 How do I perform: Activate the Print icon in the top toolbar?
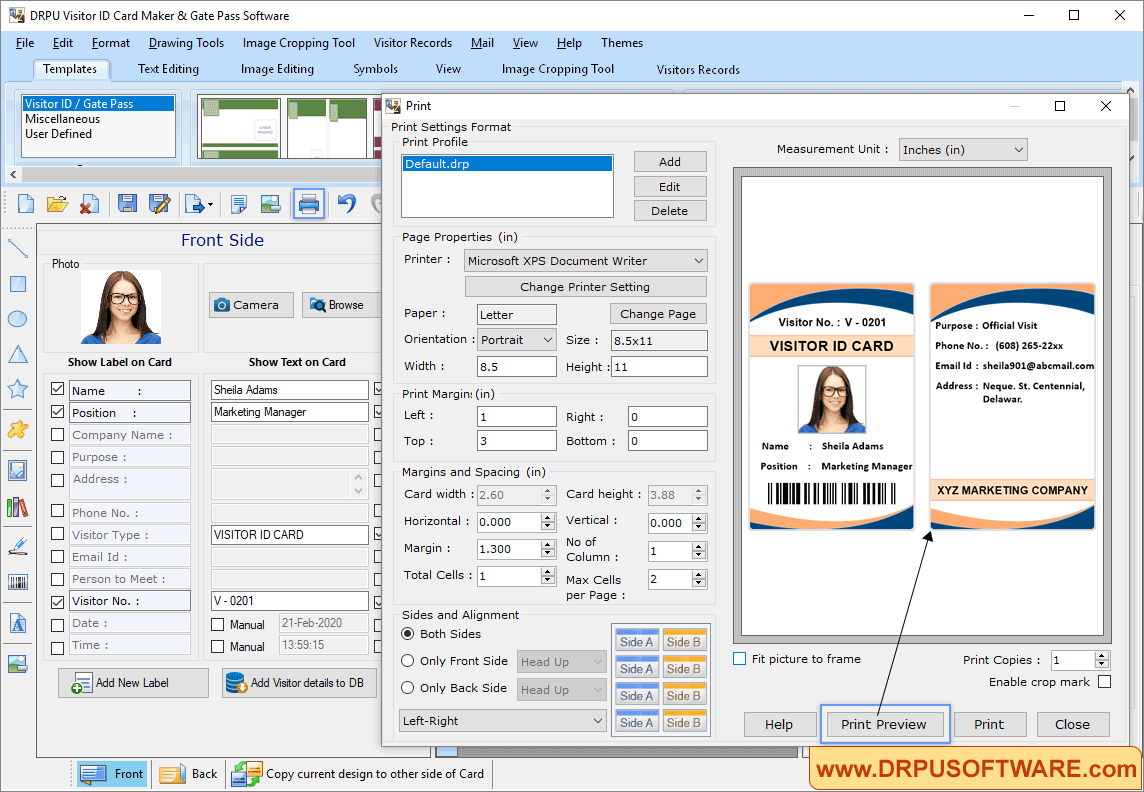[309, 203]
